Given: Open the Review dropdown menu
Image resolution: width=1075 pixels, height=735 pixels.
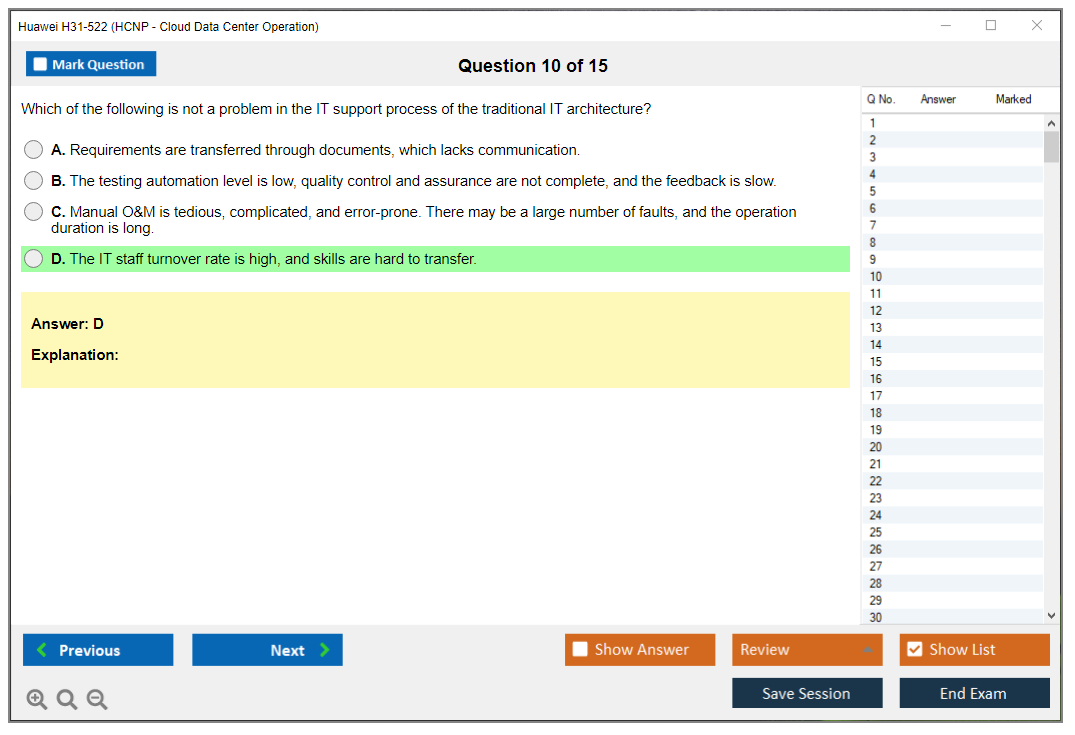Looking at the screenshot, I should (x=806, y=650).
